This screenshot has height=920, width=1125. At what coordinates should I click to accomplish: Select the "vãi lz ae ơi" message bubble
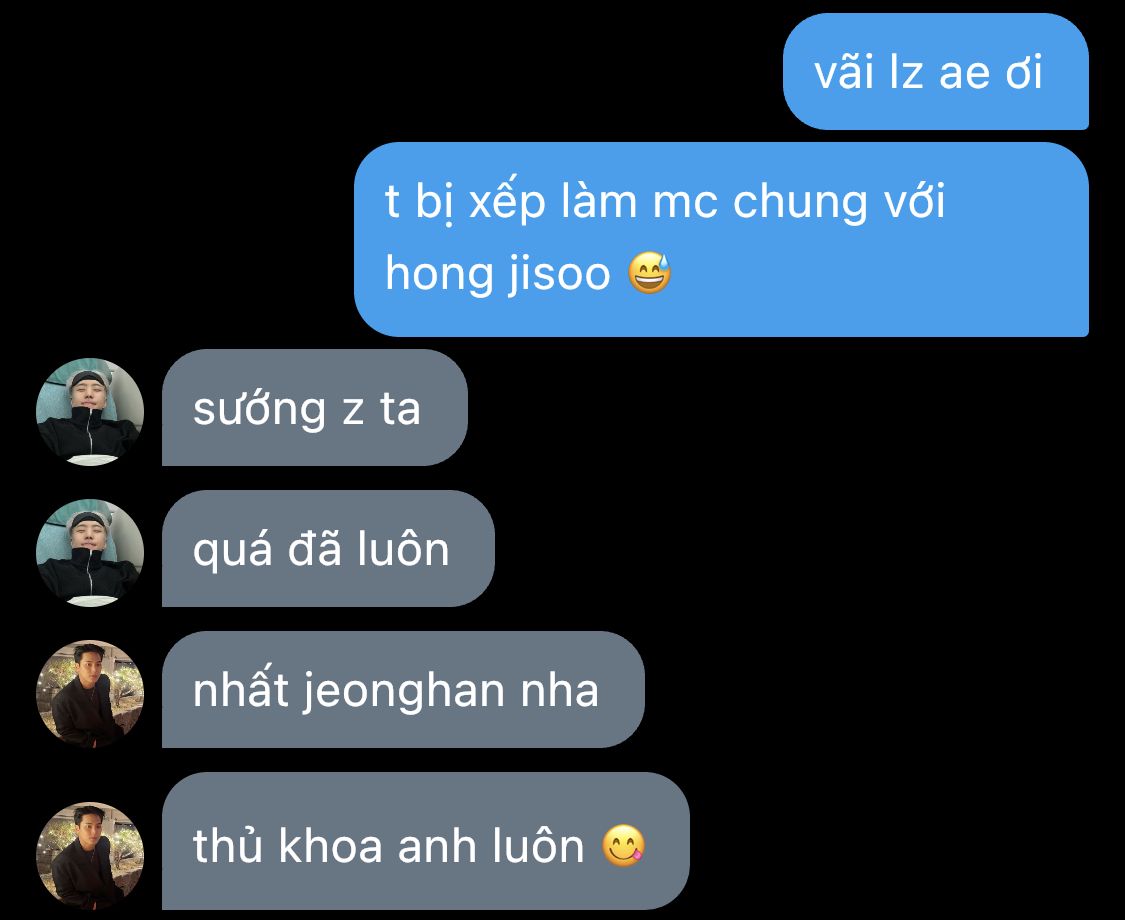click(936, 72)
